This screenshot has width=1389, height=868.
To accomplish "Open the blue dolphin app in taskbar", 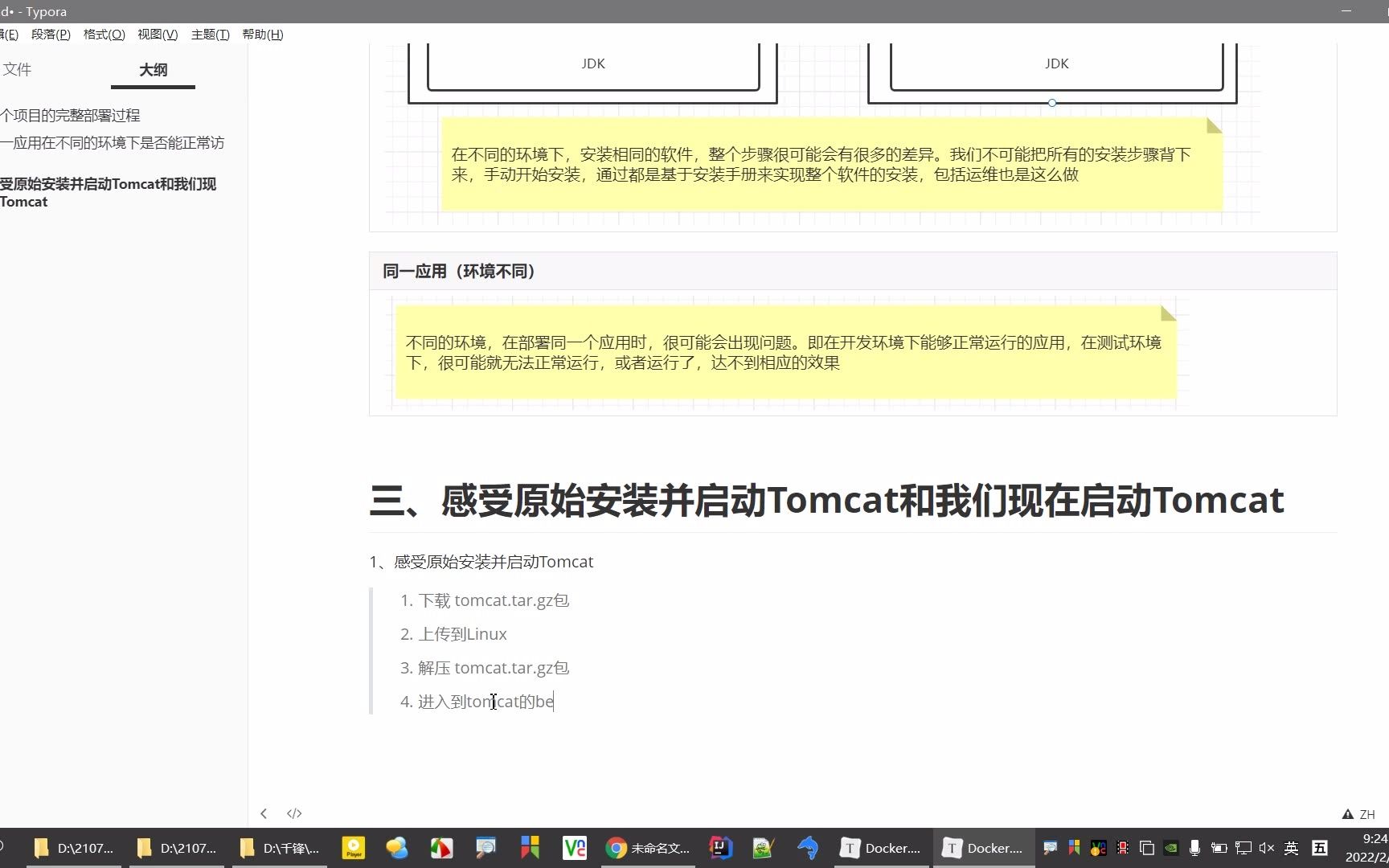I will pos(807,848).
